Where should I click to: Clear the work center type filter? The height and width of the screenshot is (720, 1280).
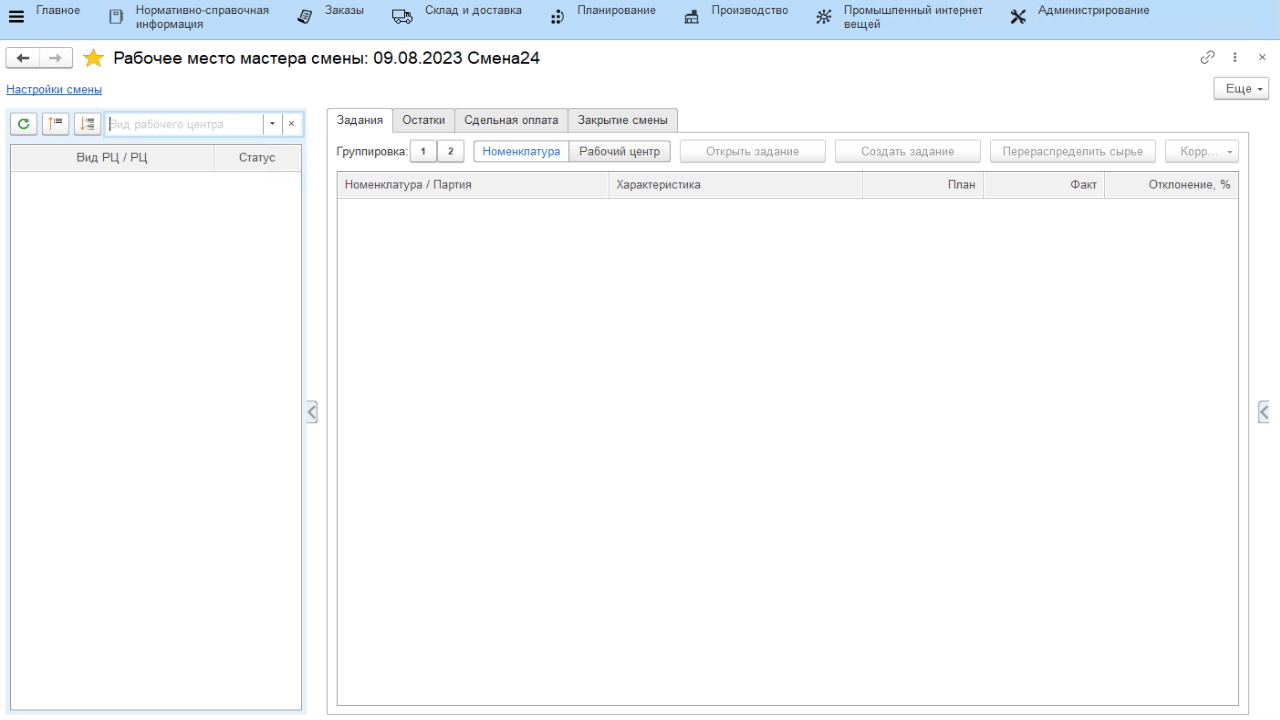(x=291, y=124)
